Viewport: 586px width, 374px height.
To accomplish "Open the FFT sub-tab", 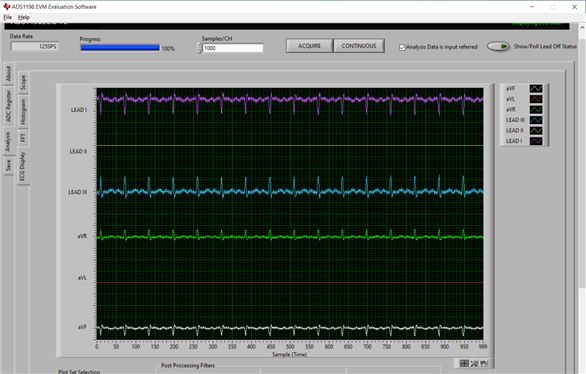I will tap(23, 138).
